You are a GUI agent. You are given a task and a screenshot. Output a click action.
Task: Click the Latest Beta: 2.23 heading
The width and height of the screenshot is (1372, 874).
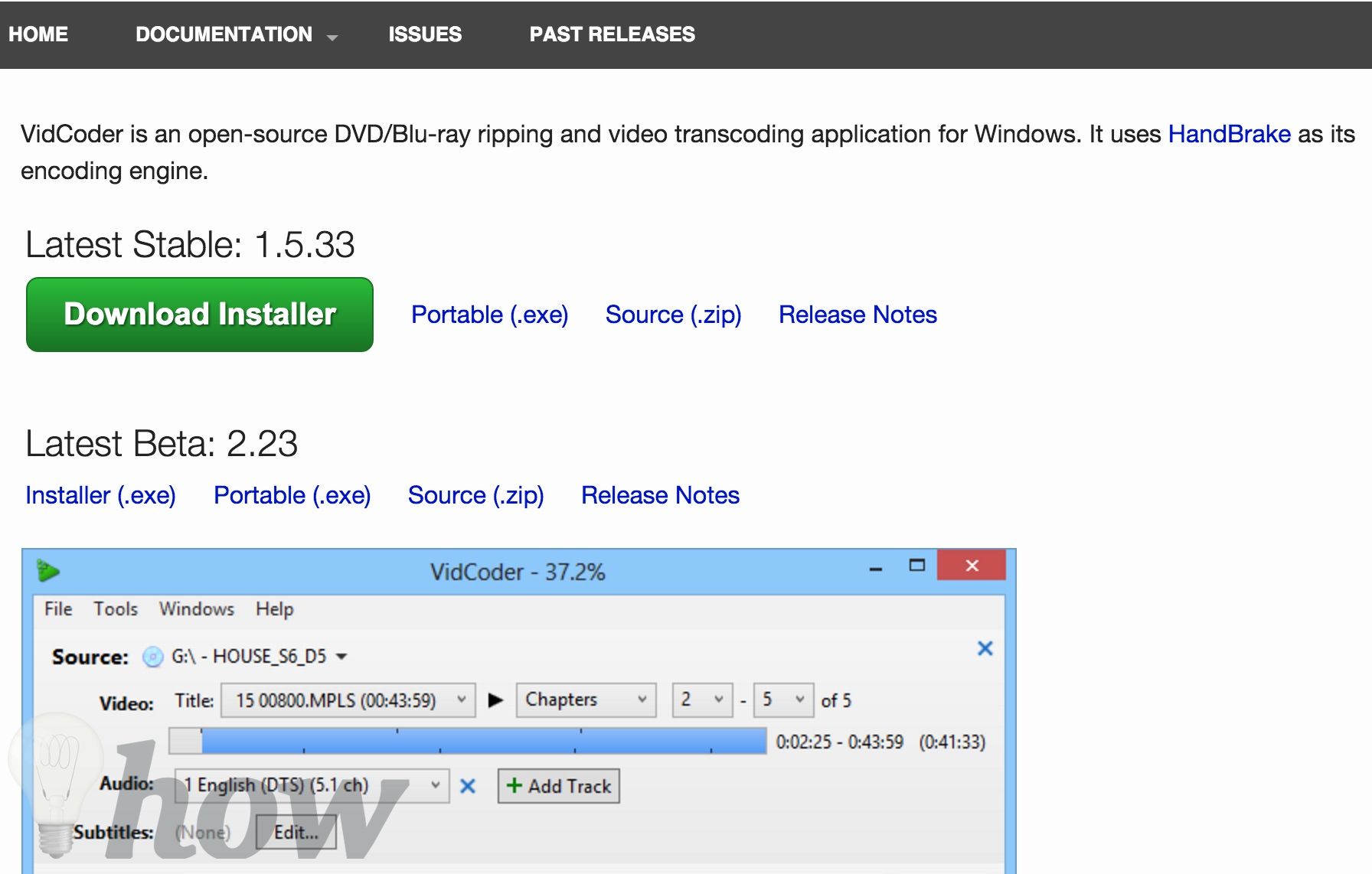[x=162, y=444]
